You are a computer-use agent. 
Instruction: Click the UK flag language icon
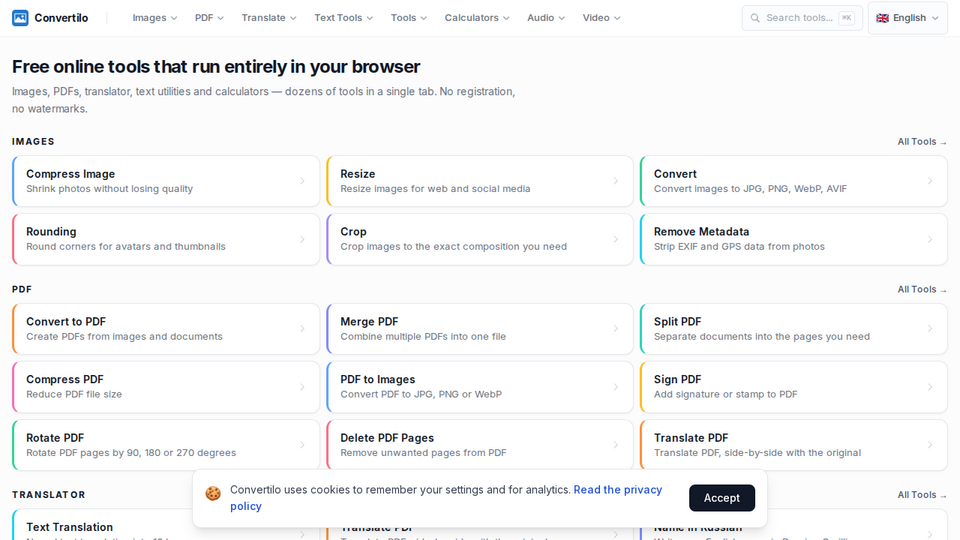click(882, 18)
